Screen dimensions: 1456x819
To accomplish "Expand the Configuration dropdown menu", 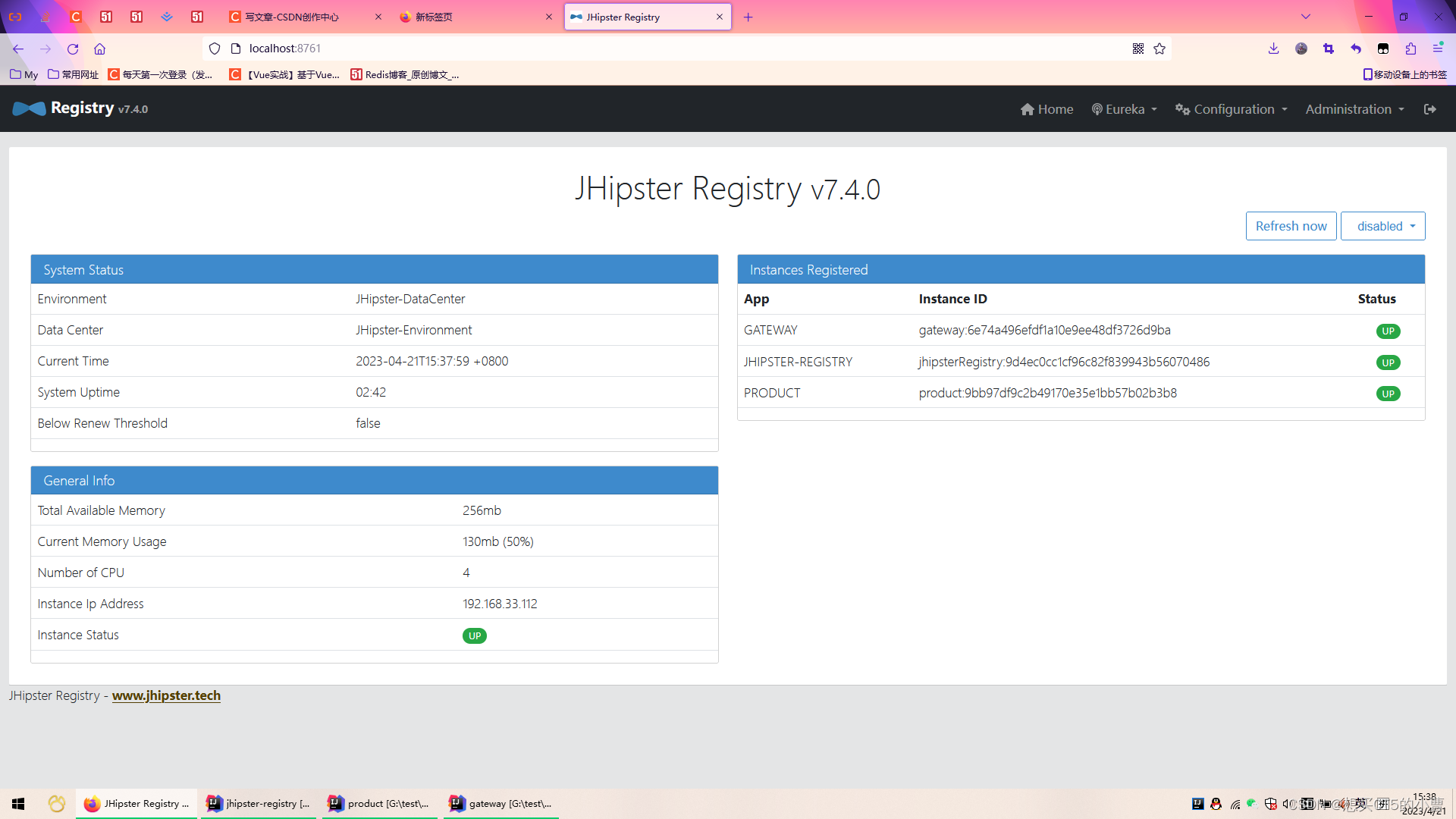I will [x=1233, y=108].
